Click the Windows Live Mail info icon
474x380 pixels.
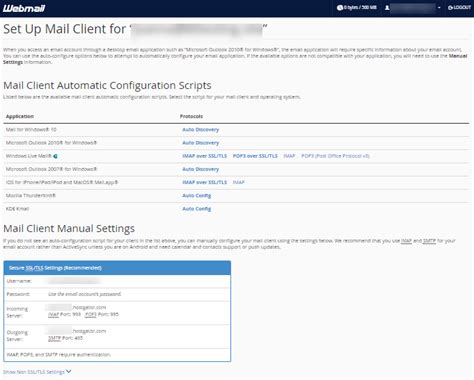pyautogui.click(x=55, y=156)
